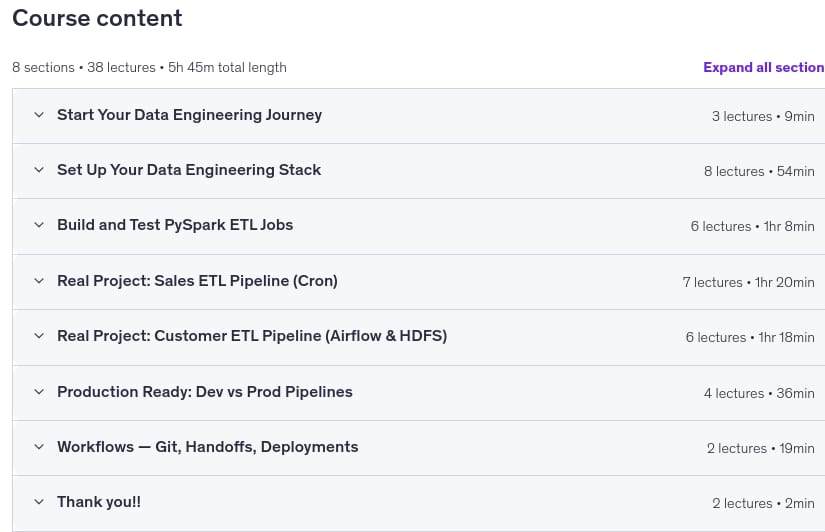This screenshot has height=532, width=825.
Task: Expand all sections link
Action: (x=764, y=67)
